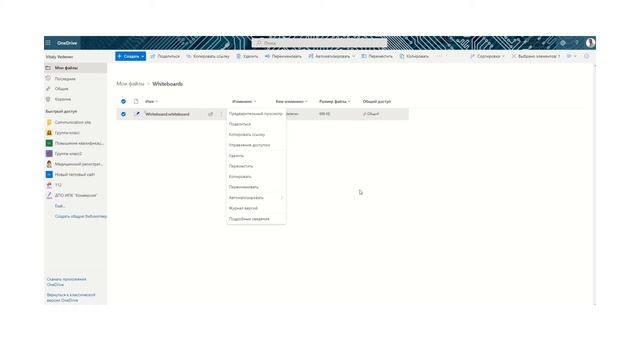Open the Сортировка dropdown

[x=488, y=56]
